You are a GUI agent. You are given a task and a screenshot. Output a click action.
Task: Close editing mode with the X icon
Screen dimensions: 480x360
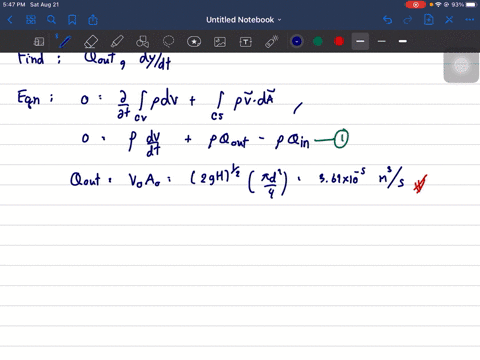449,20
